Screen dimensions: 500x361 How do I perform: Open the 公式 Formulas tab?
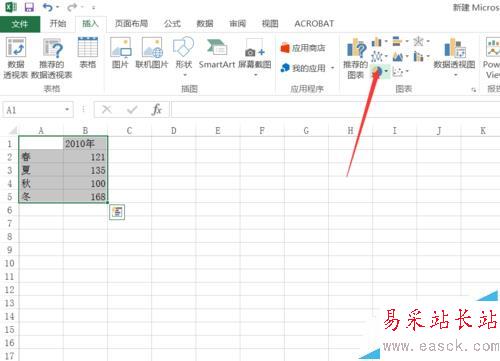(172, 24)
